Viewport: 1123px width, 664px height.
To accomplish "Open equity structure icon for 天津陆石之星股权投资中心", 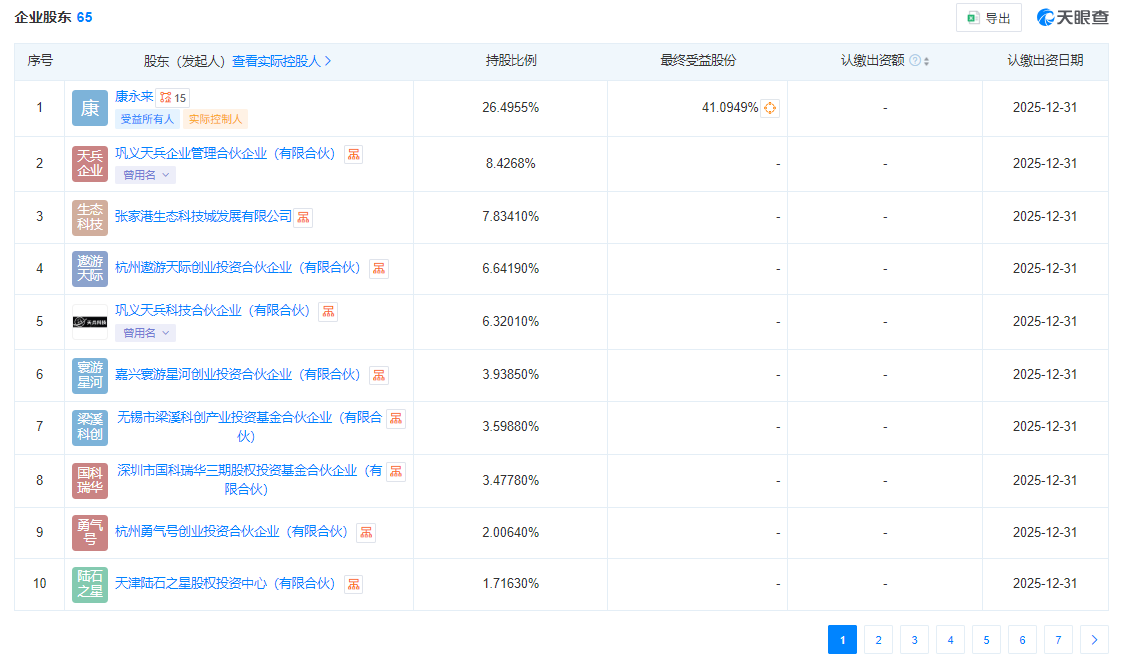I will 353,584.
